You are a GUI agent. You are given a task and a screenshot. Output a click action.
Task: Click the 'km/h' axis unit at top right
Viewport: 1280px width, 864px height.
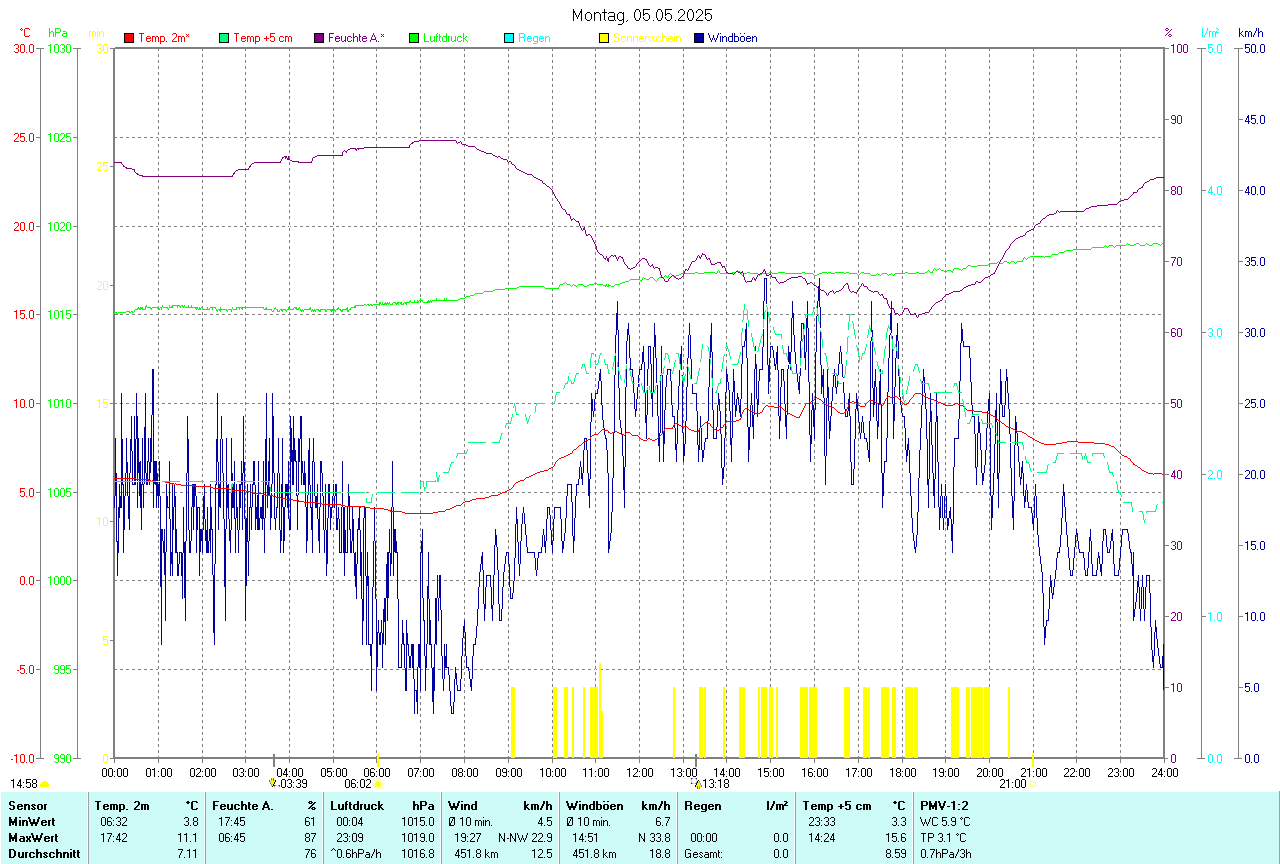pos(1251,33)
